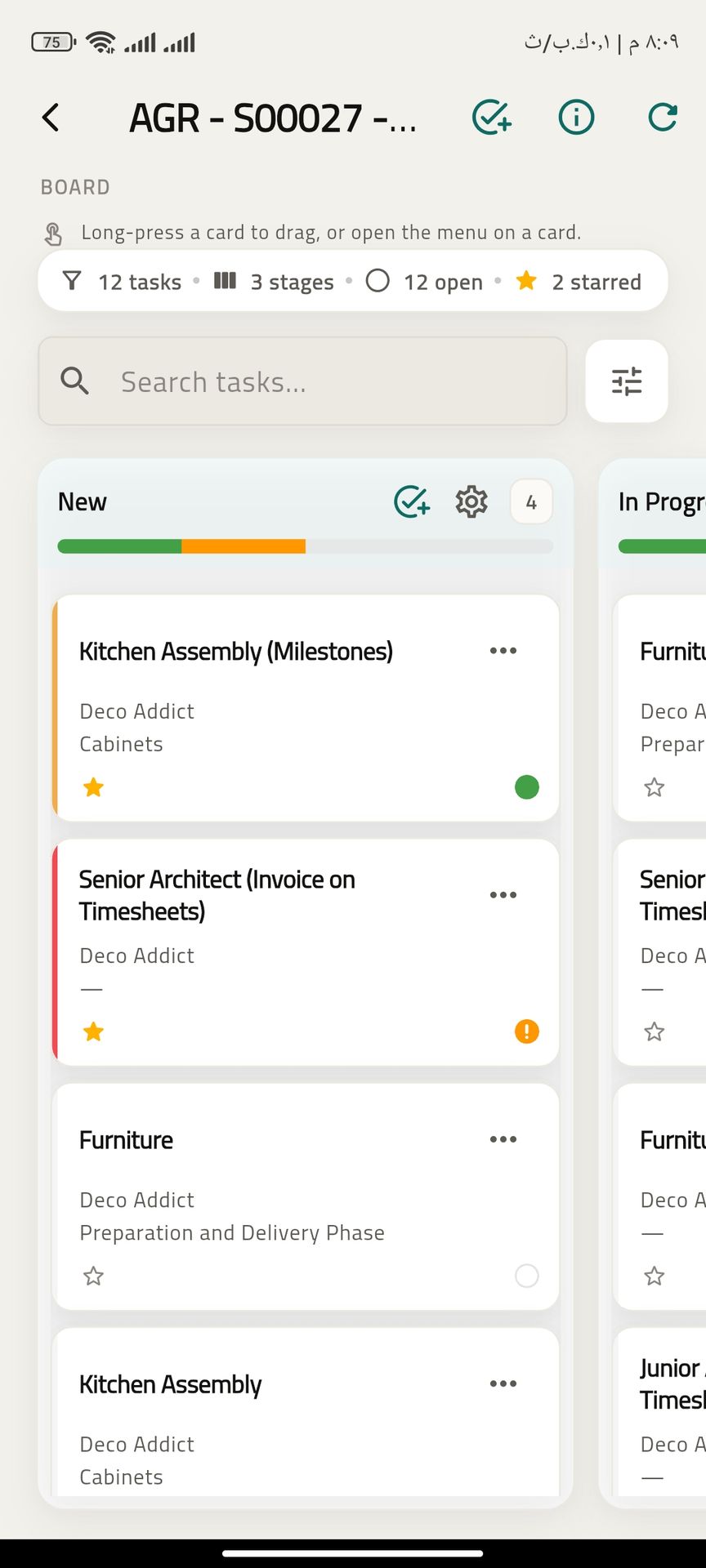Image resolution: width=706 pixels, height=1568 pixels.
Task: Open three-dot menu on Furniture card
Action: click(x=503, y=1139)
